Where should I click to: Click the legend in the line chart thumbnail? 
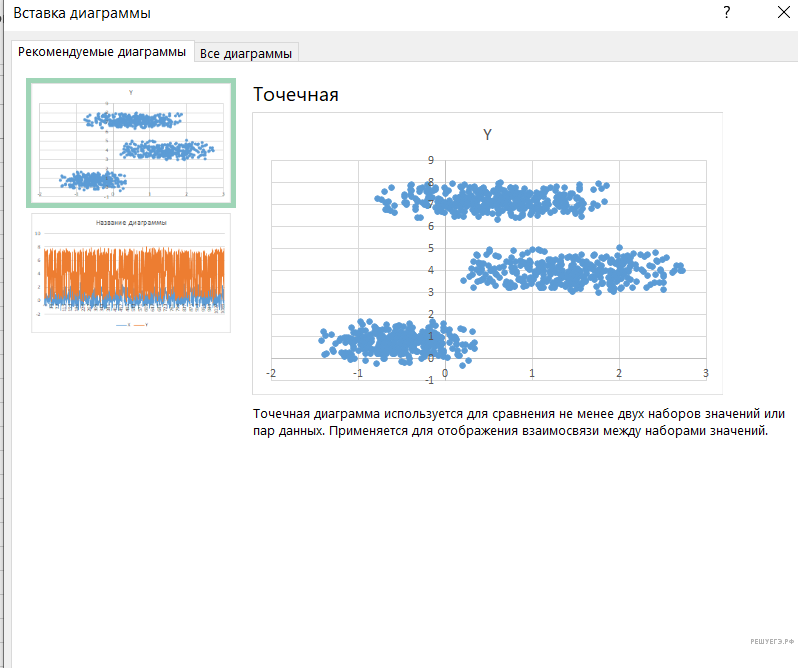[131, 325]
